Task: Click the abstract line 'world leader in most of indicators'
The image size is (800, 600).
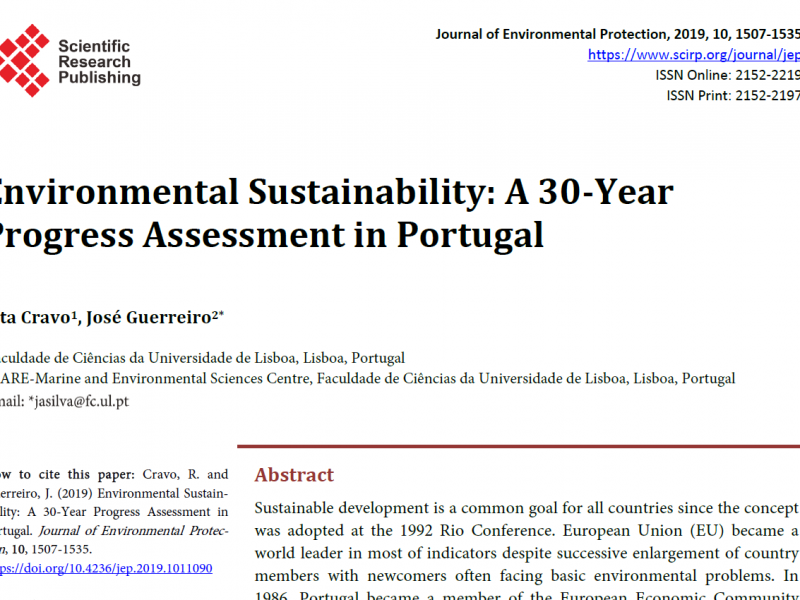Action: pyautogui.click(x=527, y=553)
